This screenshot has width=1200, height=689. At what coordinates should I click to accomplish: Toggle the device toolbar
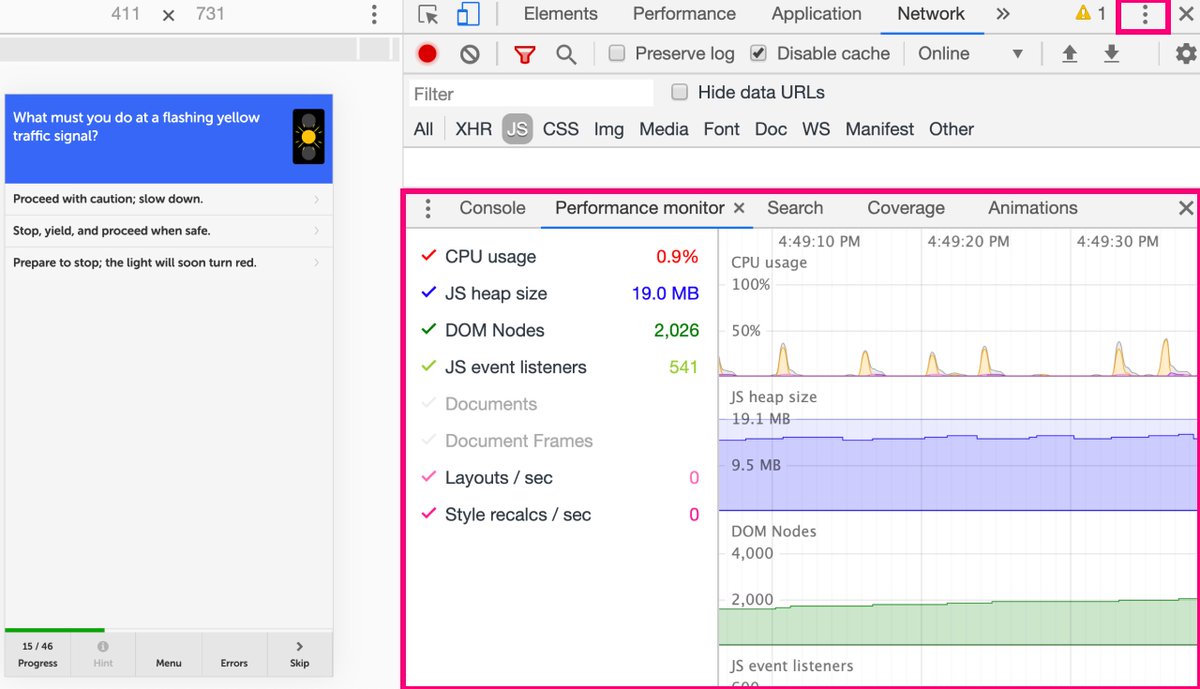point(470,14)
